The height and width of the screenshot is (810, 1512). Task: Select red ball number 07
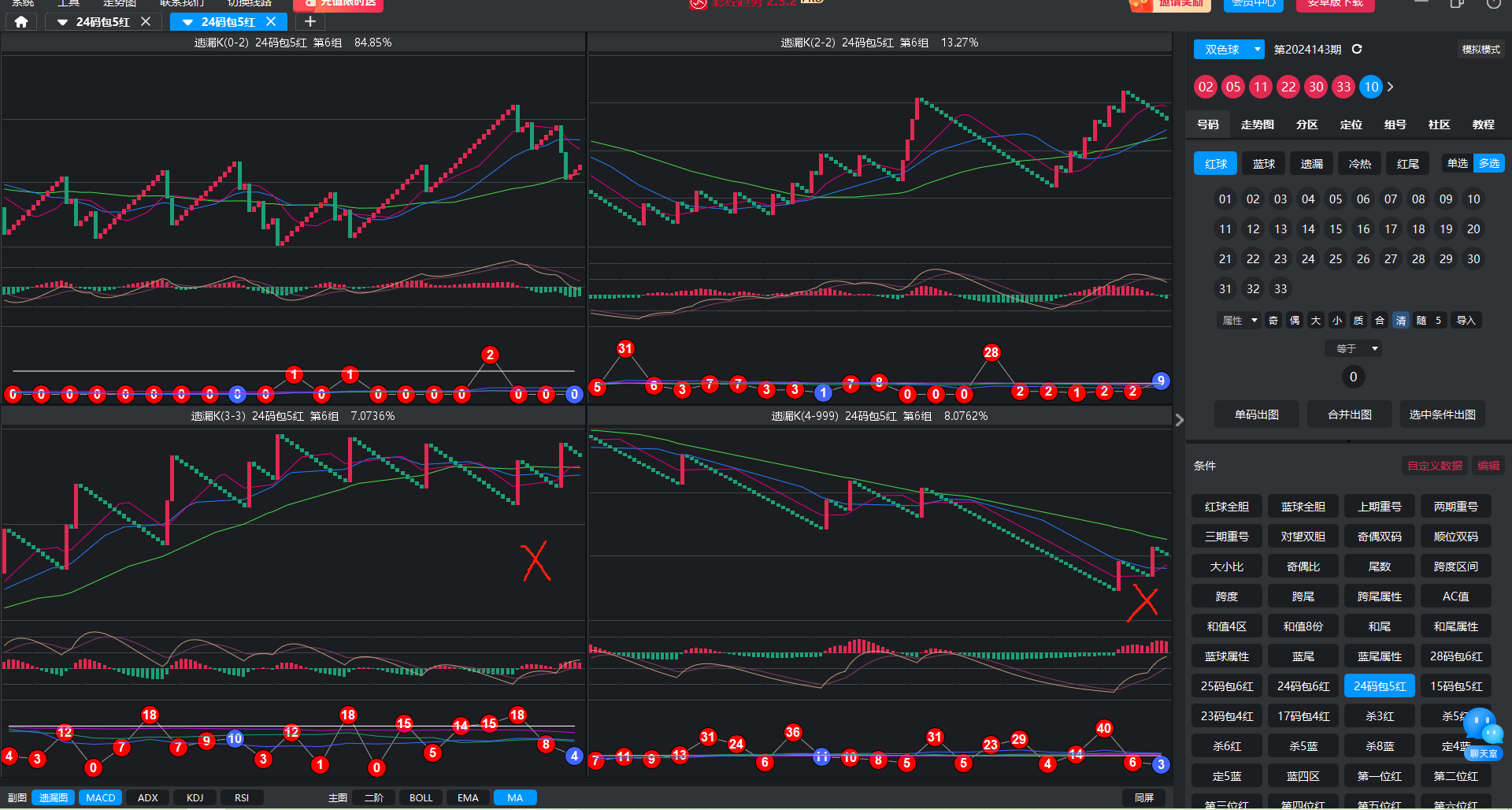tap(1391, 199)
